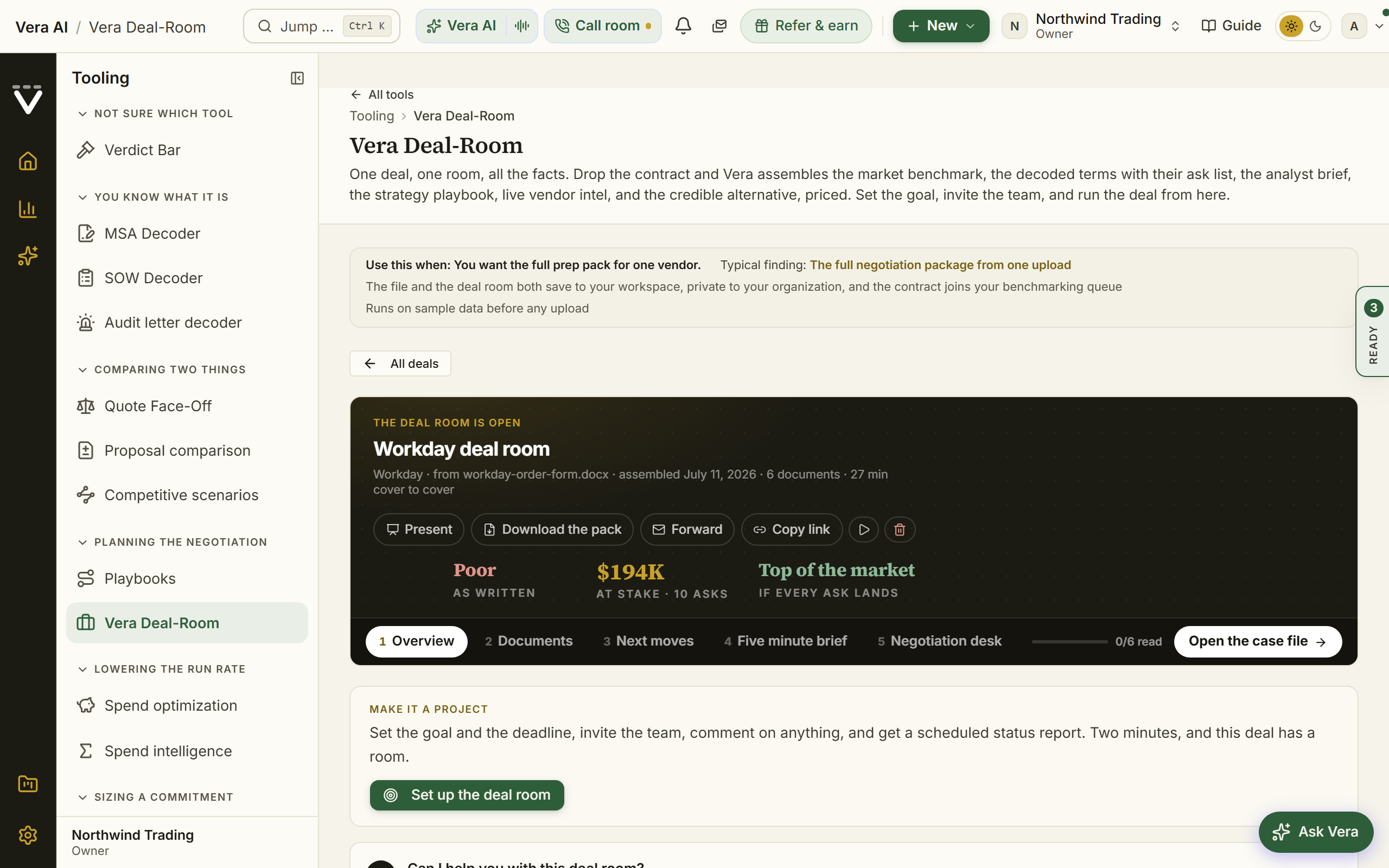This screenshot has height=868, width=1389.
Task: Collapse Comparing Two Things section
Action: [x=161, y=369]
